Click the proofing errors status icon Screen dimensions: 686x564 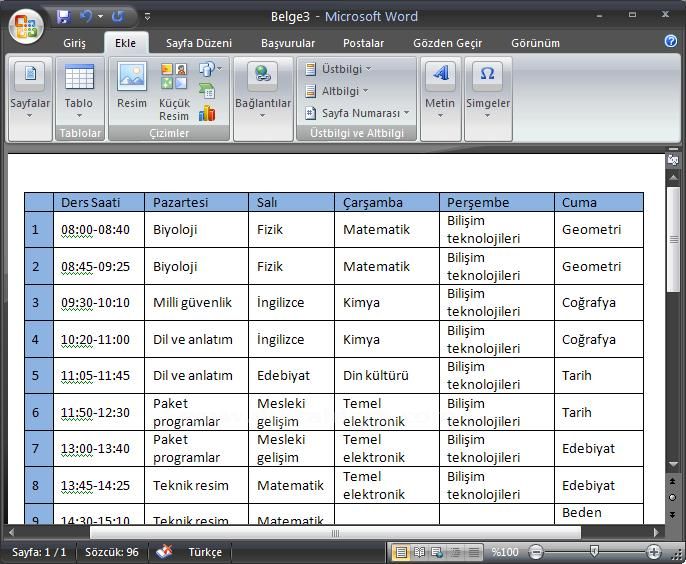(164, 552)
